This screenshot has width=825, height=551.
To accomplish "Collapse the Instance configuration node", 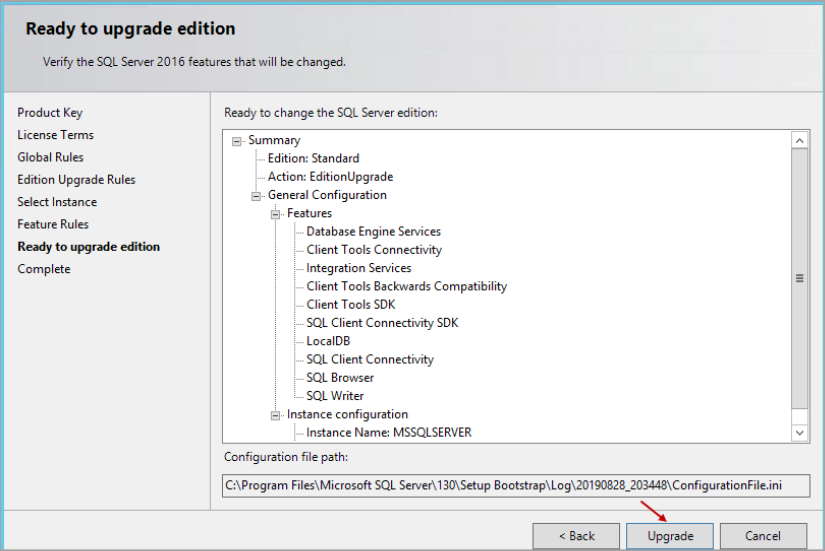I will pos(275,416).
